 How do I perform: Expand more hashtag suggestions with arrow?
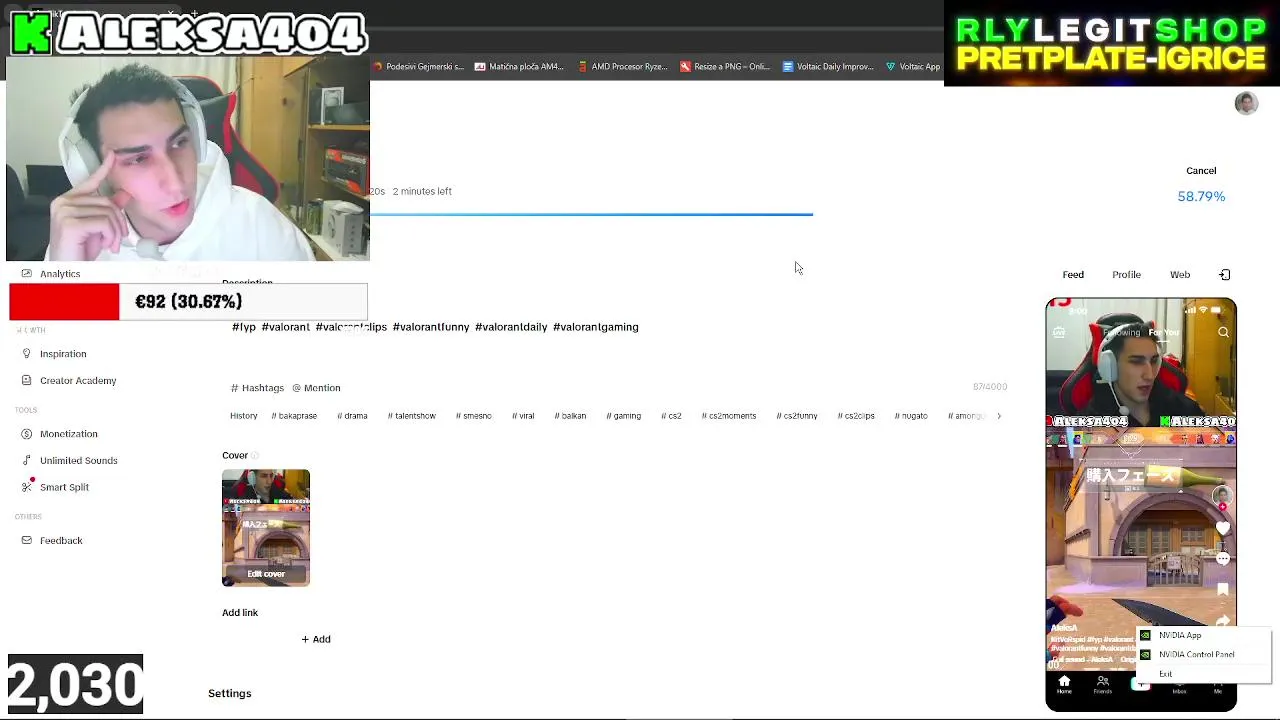point(998,416)
